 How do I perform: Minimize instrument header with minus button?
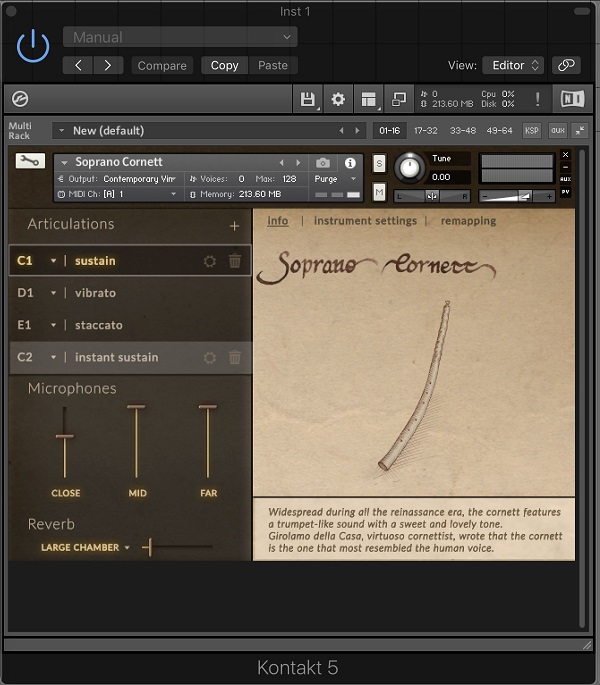pyautogui.click(x=565, y=167)
